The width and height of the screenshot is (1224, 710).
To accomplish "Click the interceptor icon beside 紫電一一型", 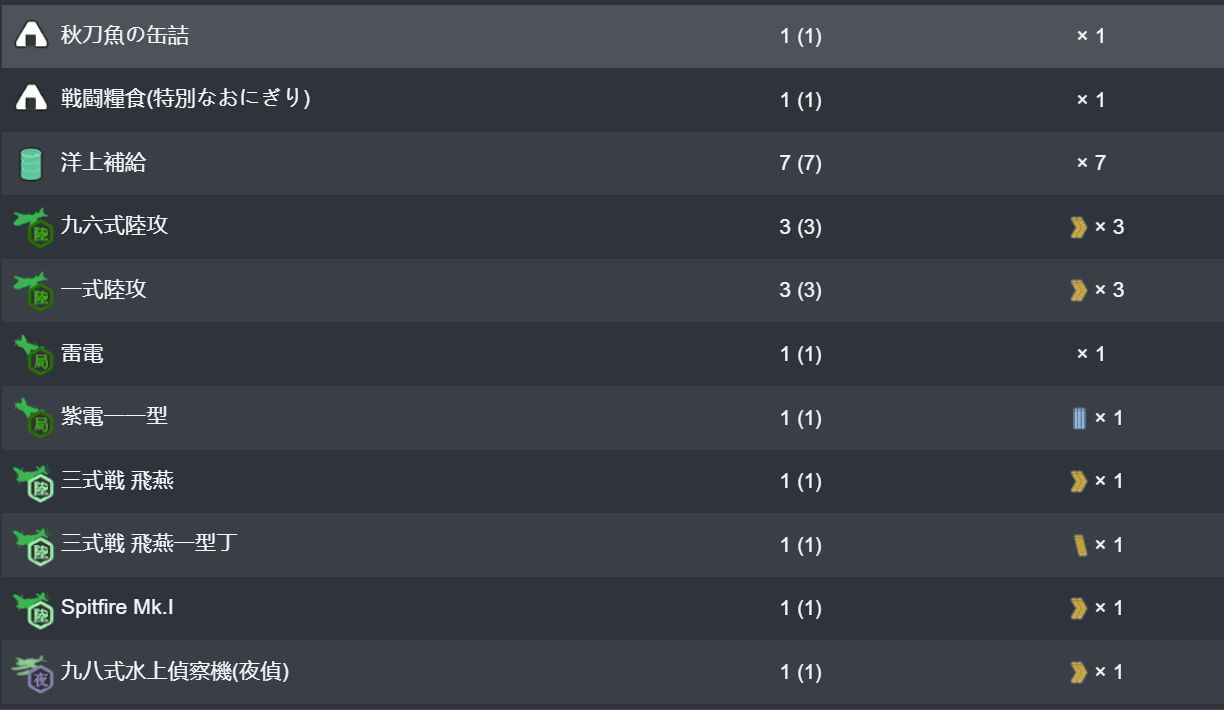I will 33,418.
